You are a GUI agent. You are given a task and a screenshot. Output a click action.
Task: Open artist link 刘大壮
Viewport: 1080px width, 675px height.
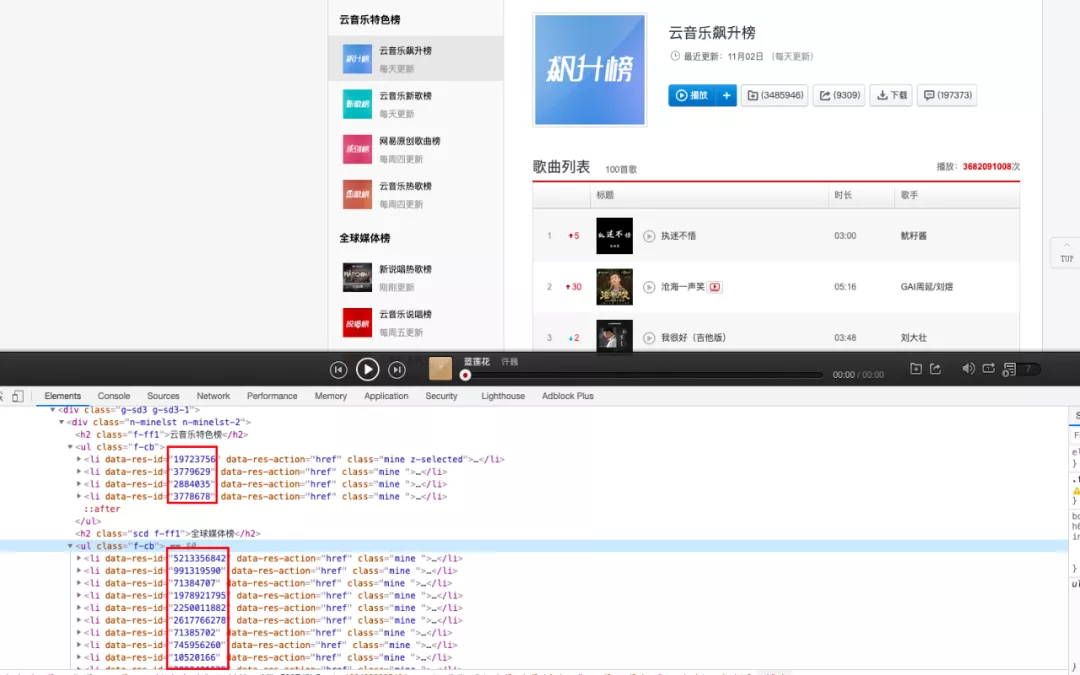913,338
